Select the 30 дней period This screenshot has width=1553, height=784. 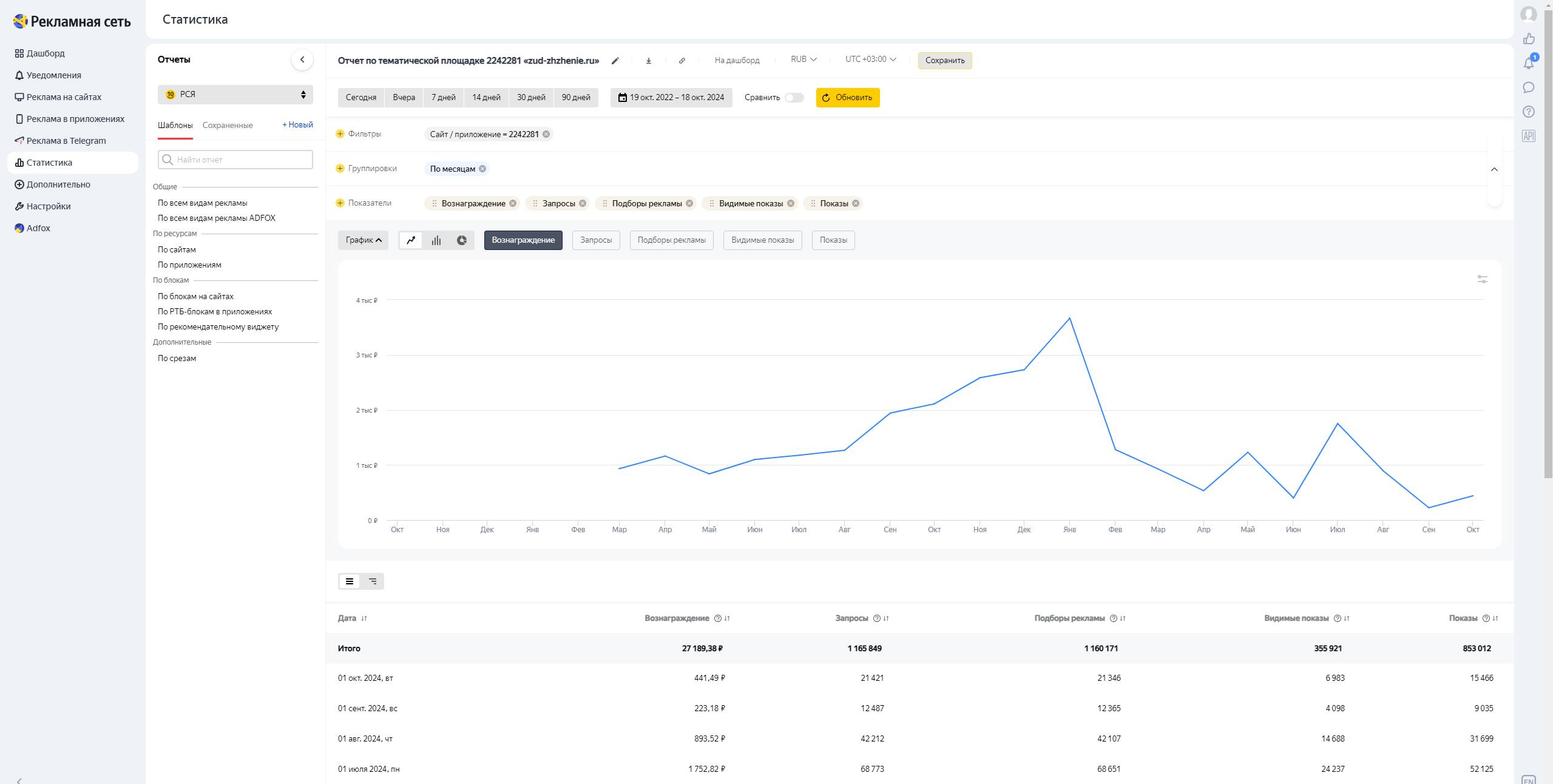pyautogui.click(x=531, y=98)
